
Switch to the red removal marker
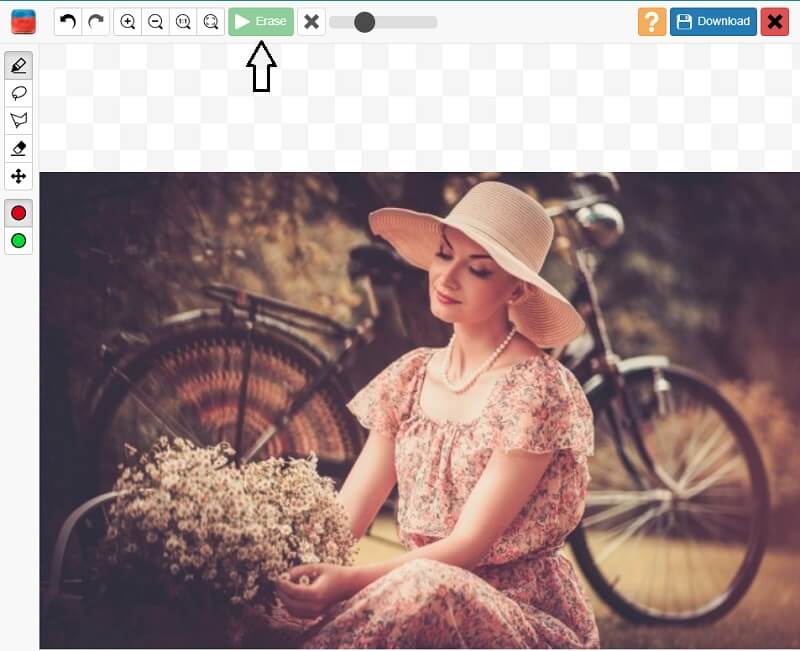pyautogui.click(x=18, y=212)
